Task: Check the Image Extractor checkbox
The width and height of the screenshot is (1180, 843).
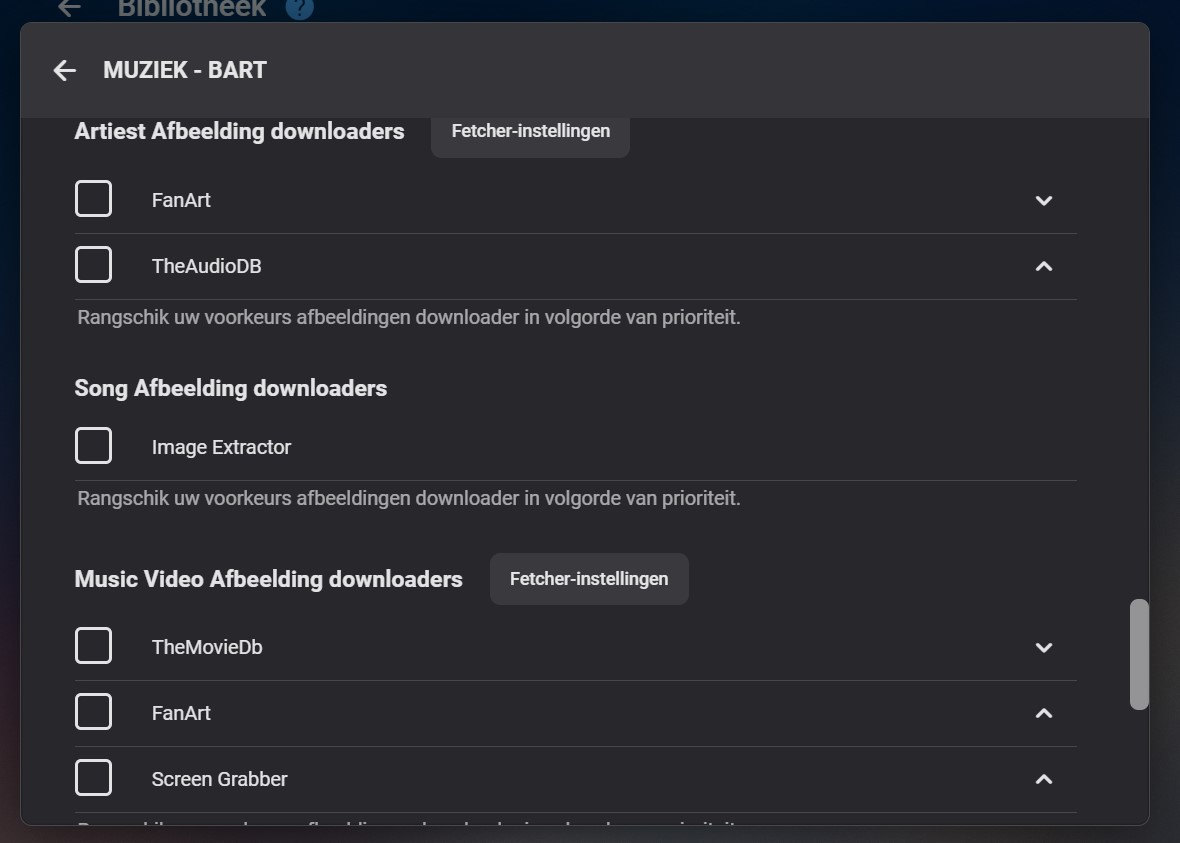Action: 94,446
